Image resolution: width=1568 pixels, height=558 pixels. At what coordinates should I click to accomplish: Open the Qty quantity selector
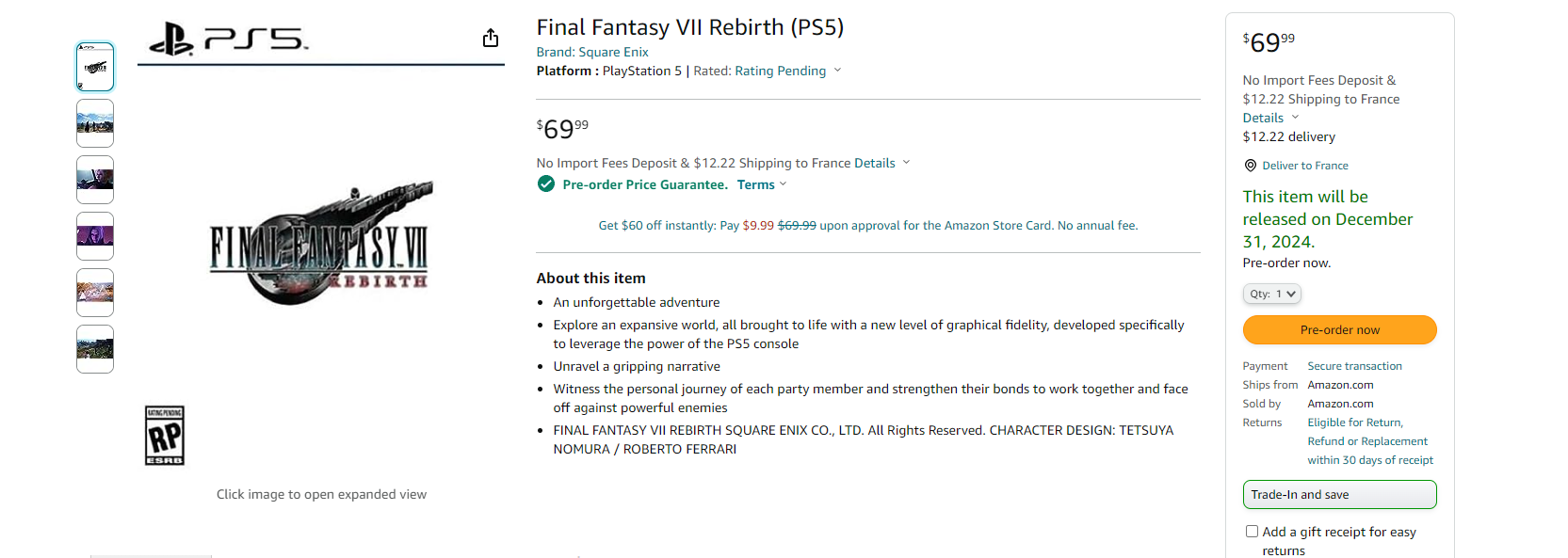point(1271,293)
